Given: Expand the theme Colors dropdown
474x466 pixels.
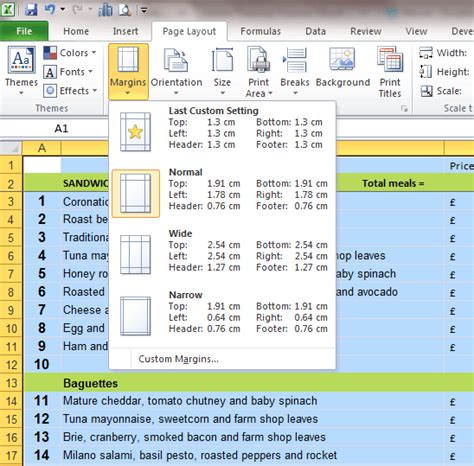Looking at the screenshot, I should click(x=70, y=53).
